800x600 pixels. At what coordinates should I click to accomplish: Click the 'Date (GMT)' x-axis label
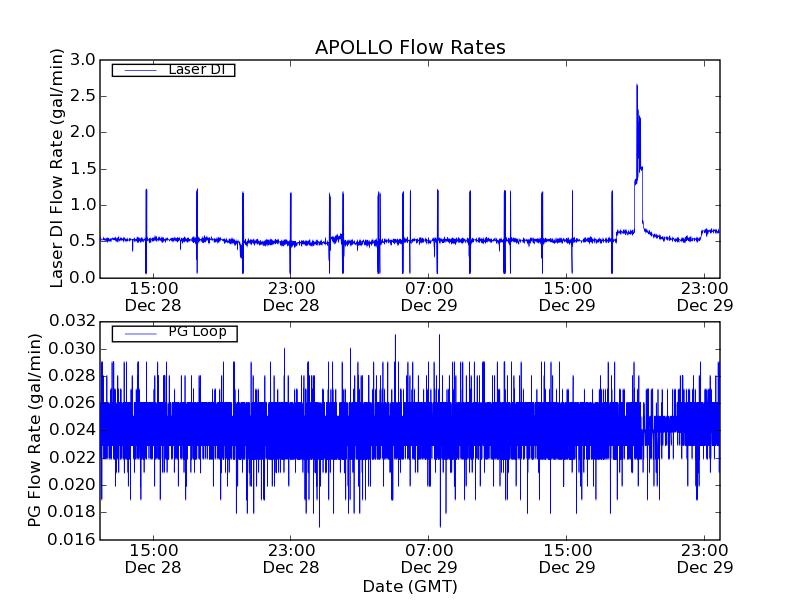point(410,586)
